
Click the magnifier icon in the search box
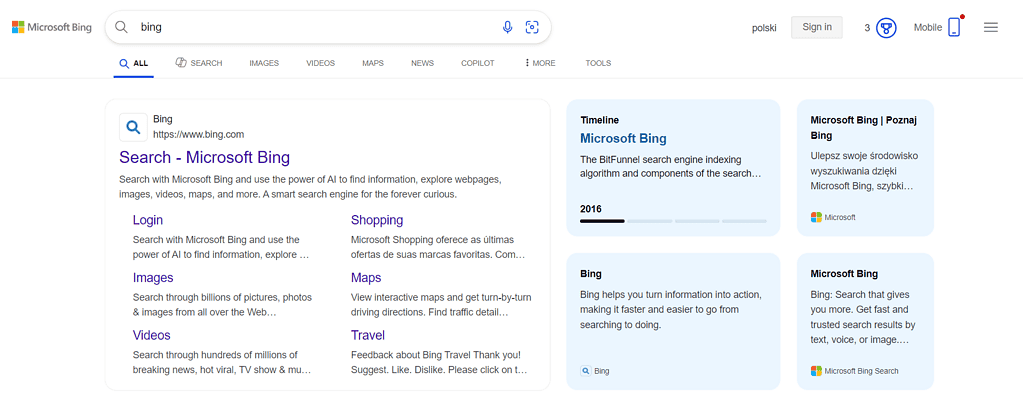[x=122, y=27]
